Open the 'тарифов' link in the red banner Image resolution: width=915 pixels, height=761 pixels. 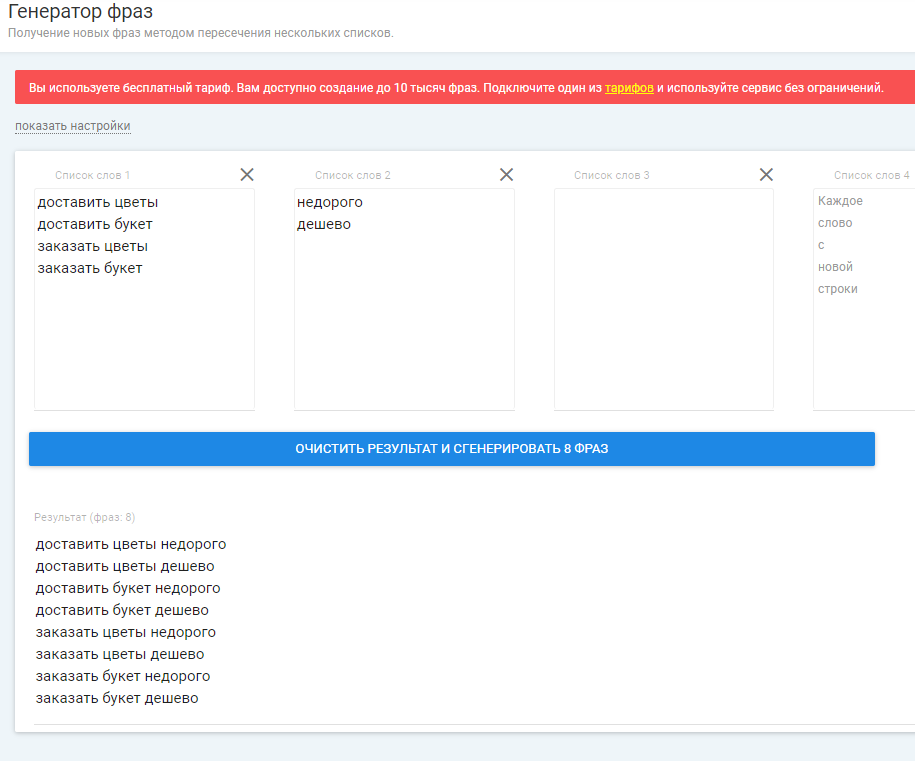629,88
